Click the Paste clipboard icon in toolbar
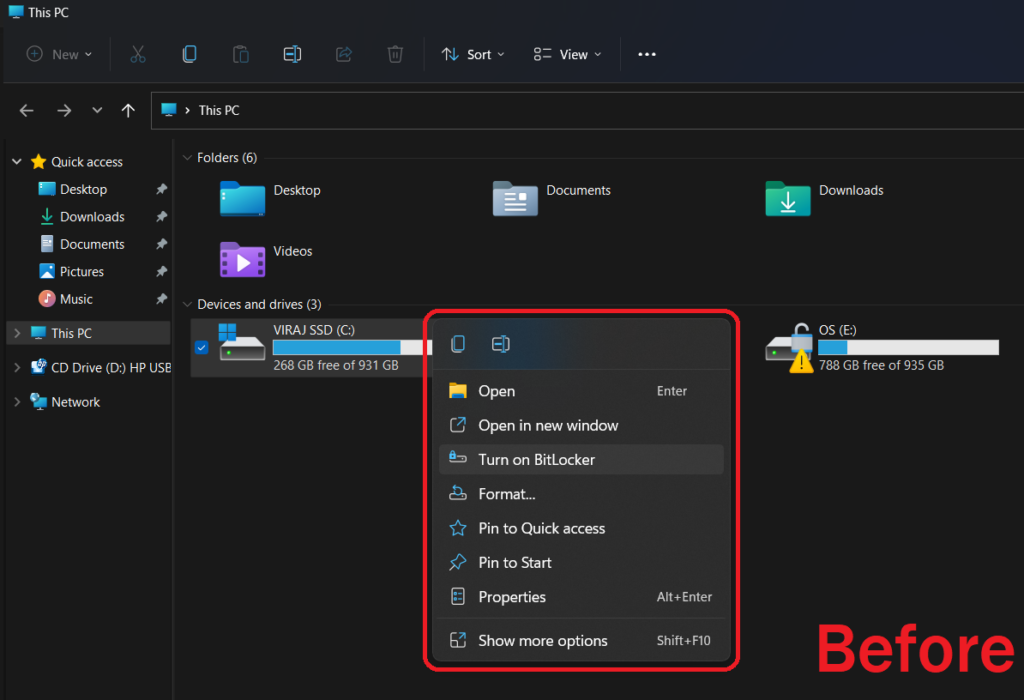 click(240, 54)
